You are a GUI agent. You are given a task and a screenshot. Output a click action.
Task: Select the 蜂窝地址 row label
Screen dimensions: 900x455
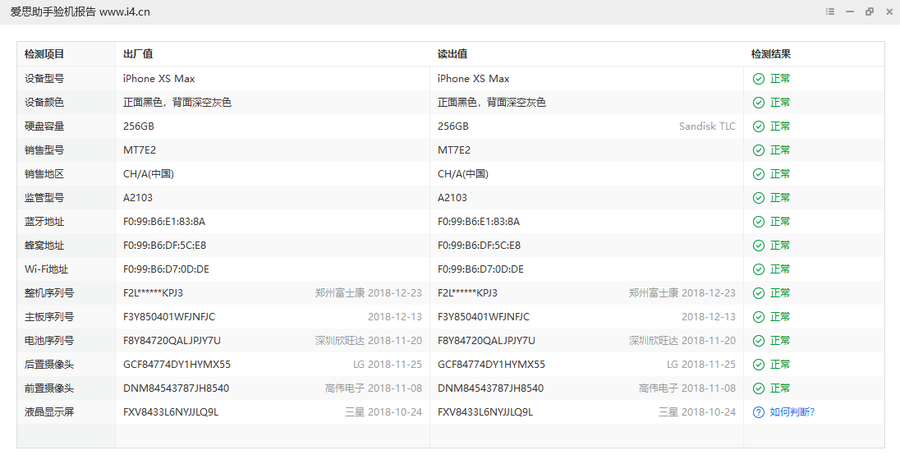(x=44, y=246)
